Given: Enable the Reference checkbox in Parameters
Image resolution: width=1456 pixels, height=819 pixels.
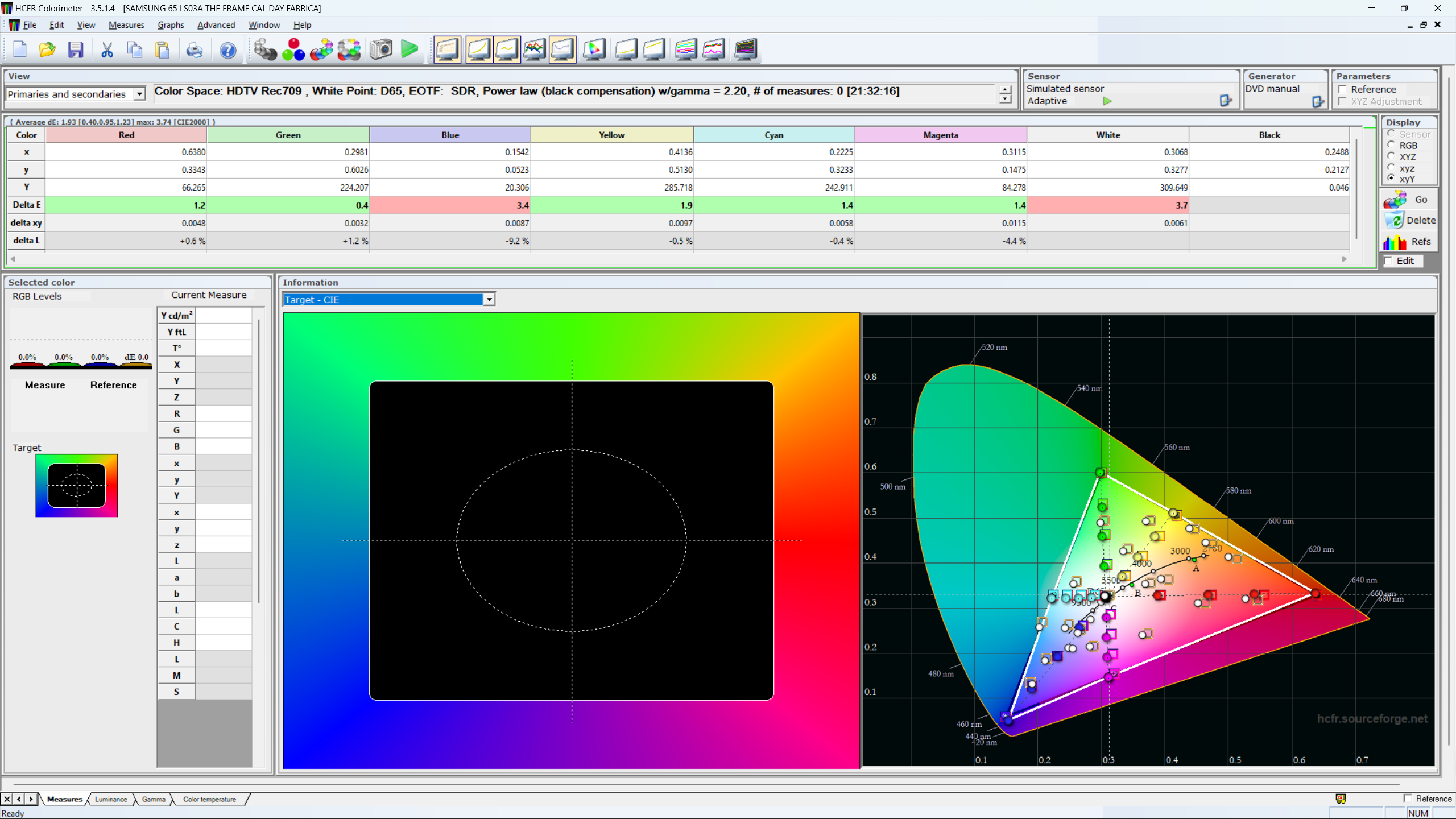Looking at the screenshot, I should click(1343, 89).
